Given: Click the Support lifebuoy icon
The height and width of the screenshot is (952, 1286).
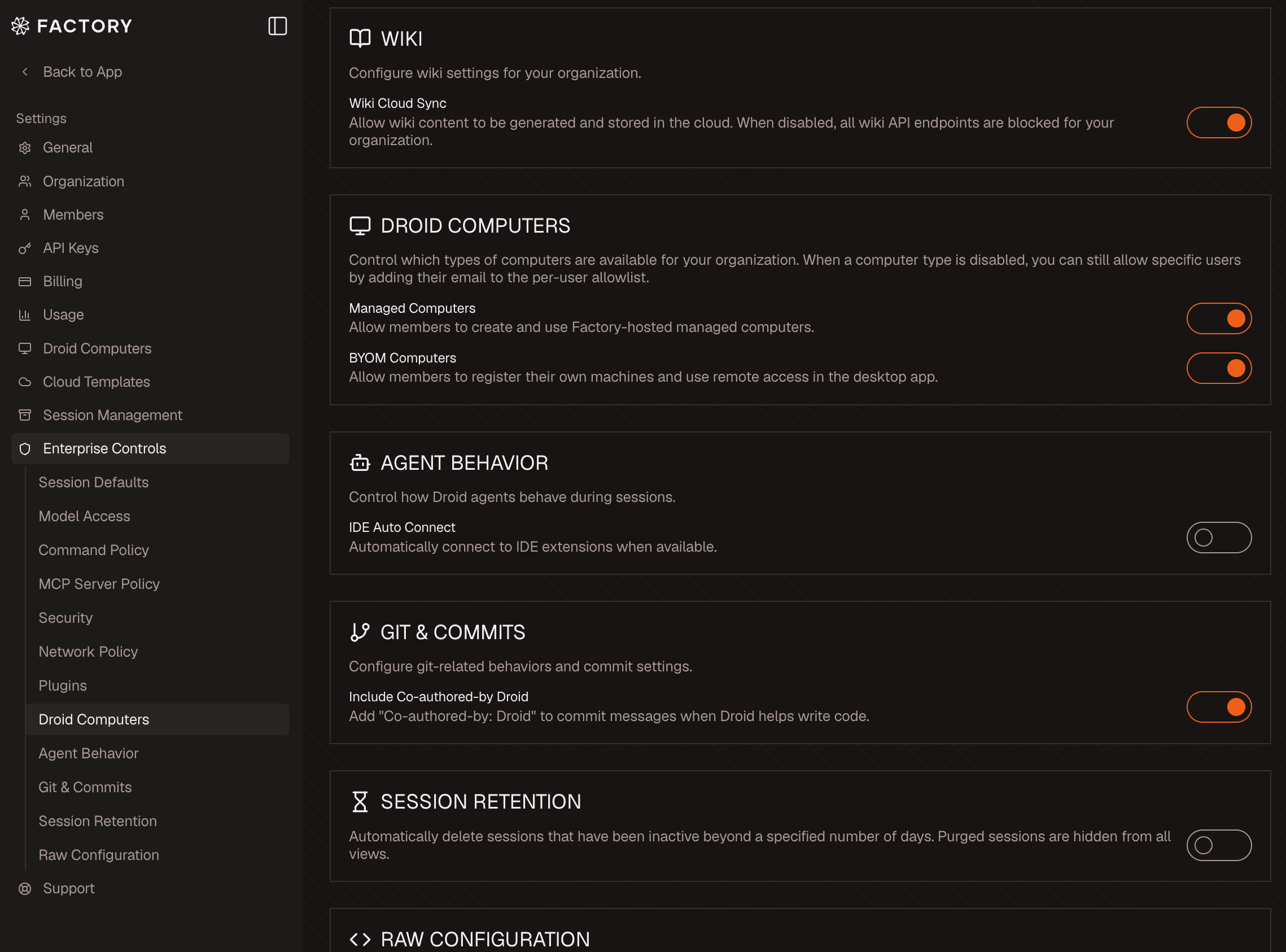Looking at the screenshot, I should coord(25,889).
